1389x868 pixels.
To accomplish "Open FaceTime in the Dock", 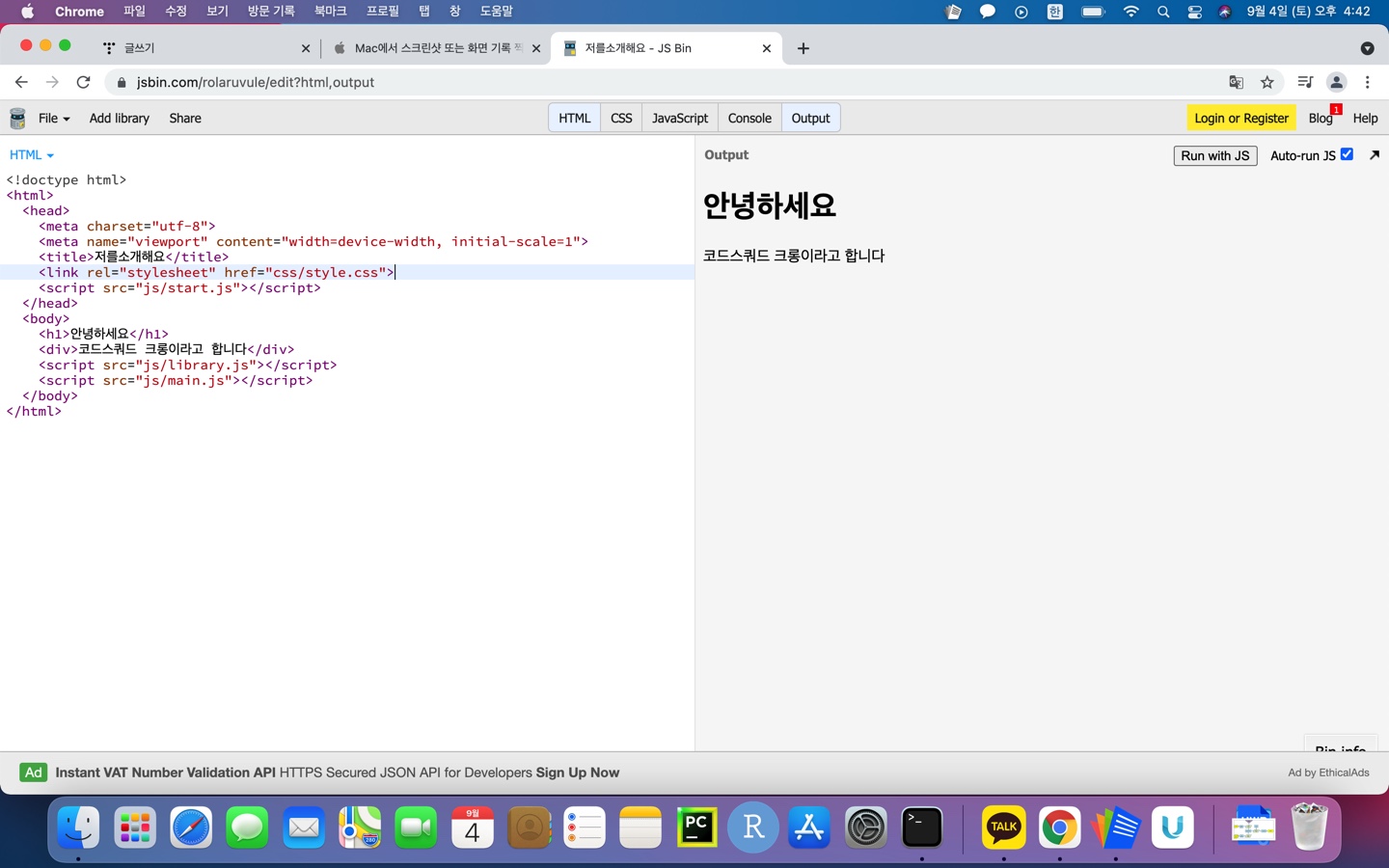I will (416, 827).
